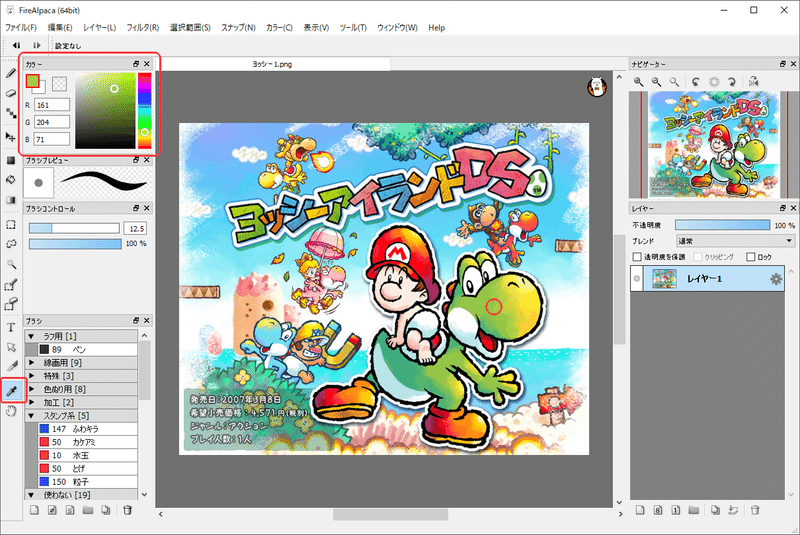Image resolution: width=800 pixels, height=535 pixels.
Task: Expand 色ぬり用 [8] brush group
Action: pos(32,389)
